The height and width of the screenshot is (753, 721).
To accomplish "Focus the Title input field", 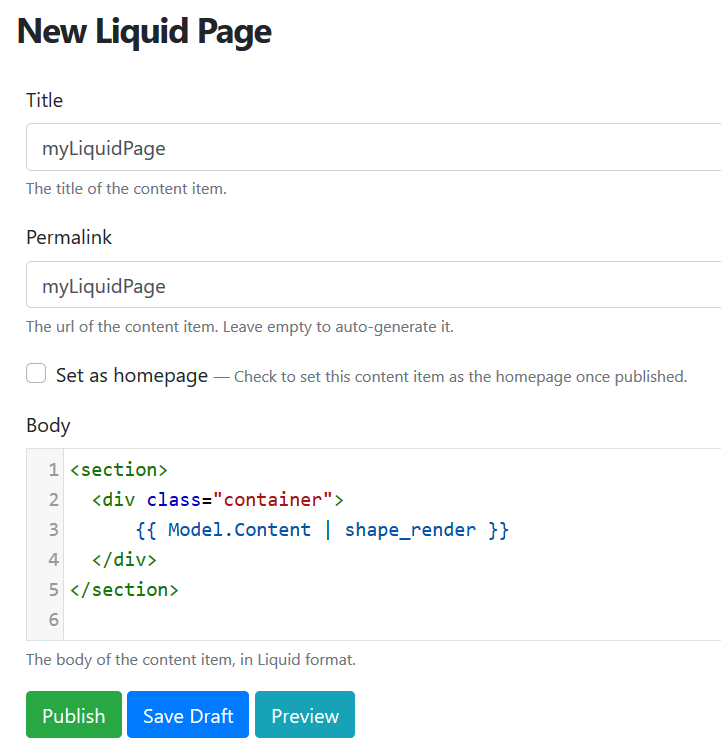I will 374,147.
